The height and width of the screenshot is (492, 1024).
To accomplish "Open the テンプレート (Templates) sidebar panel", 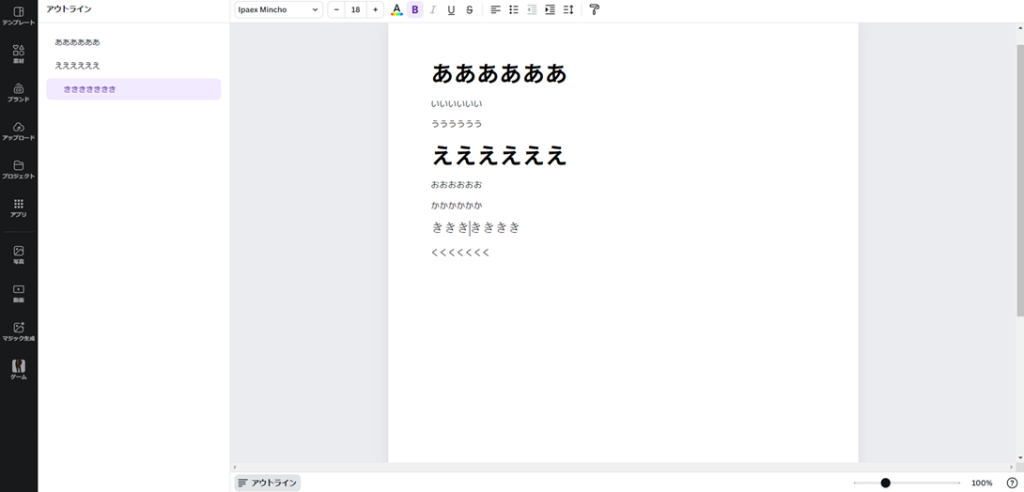I will click(x=18, y=15).
